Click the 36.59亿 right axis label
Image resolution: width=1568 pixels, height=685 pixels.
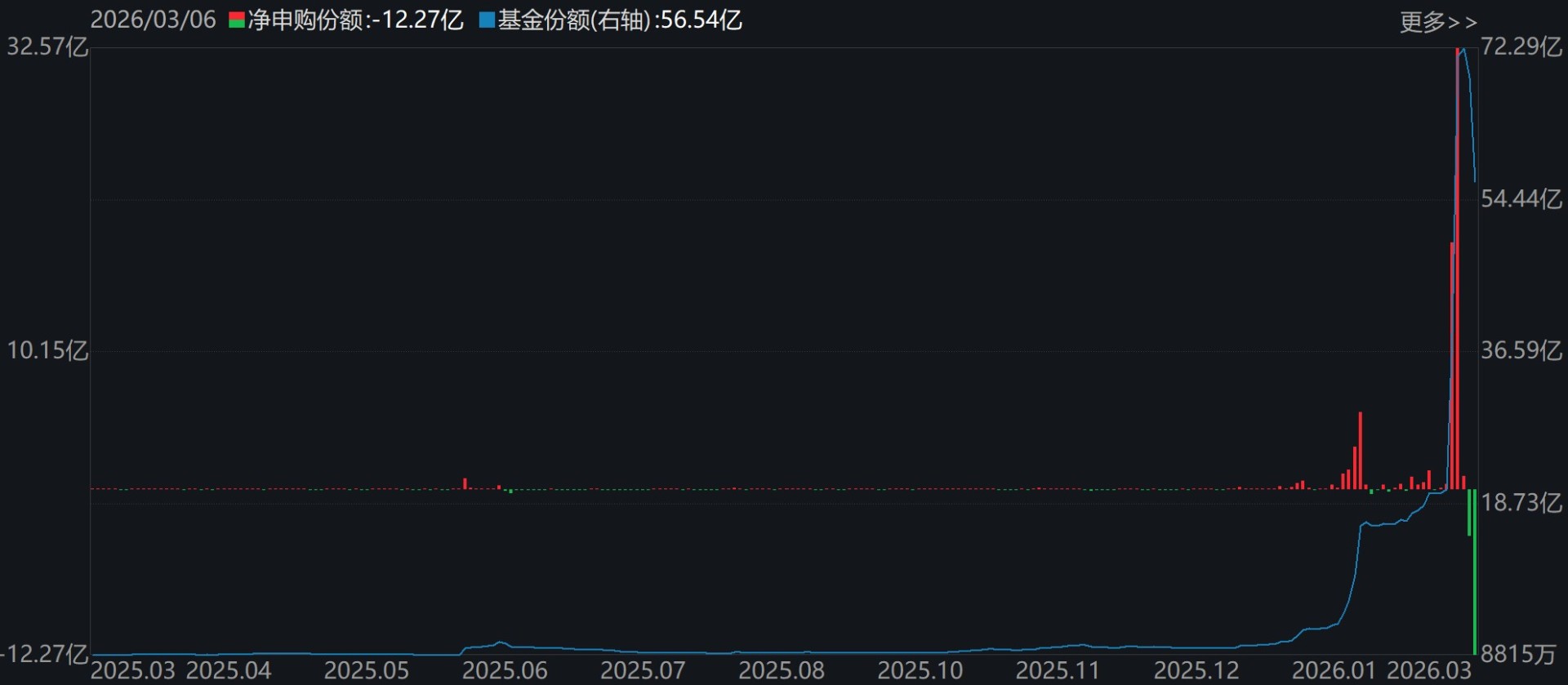1521,351
